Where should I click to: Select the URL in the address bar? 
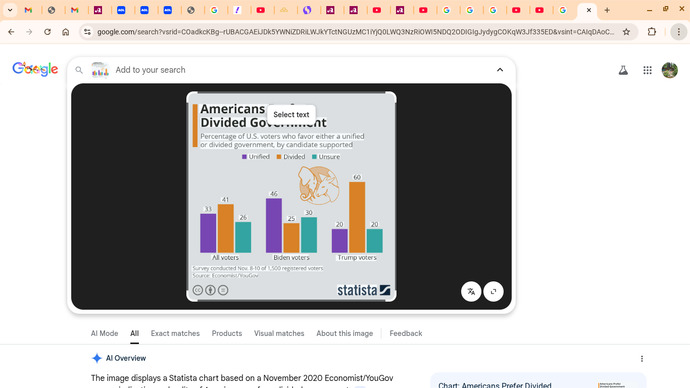[356, 32]
